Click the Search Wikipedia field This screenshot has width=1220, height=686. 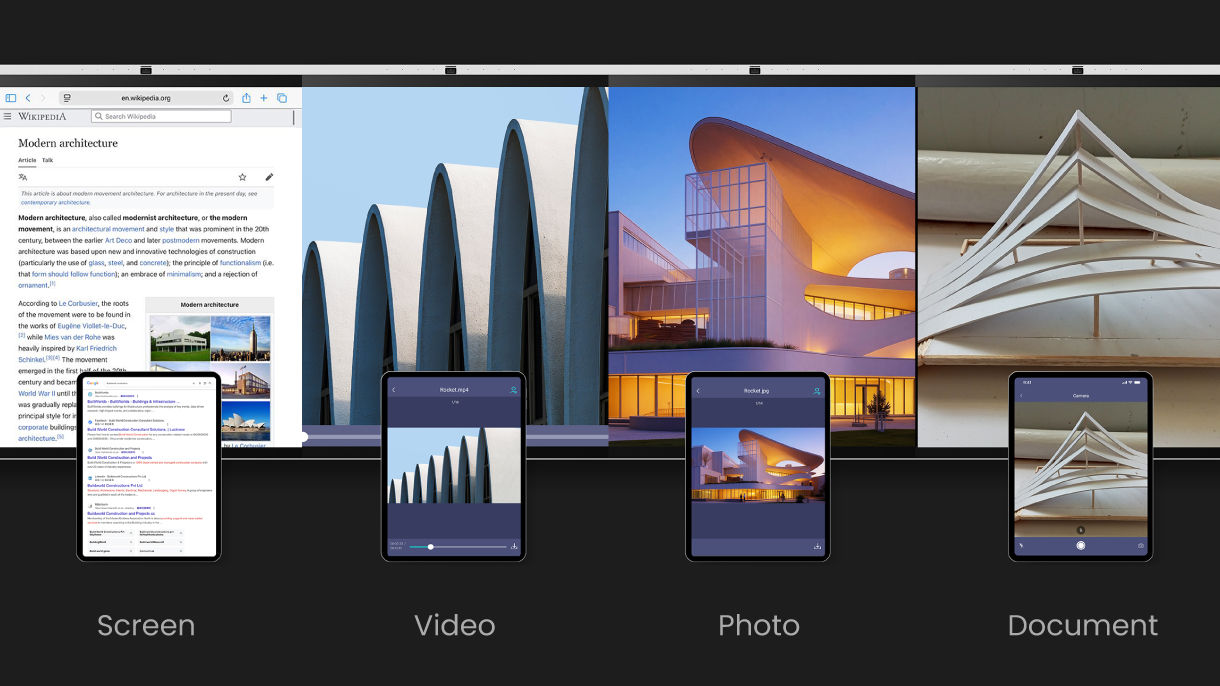[161, 116]
